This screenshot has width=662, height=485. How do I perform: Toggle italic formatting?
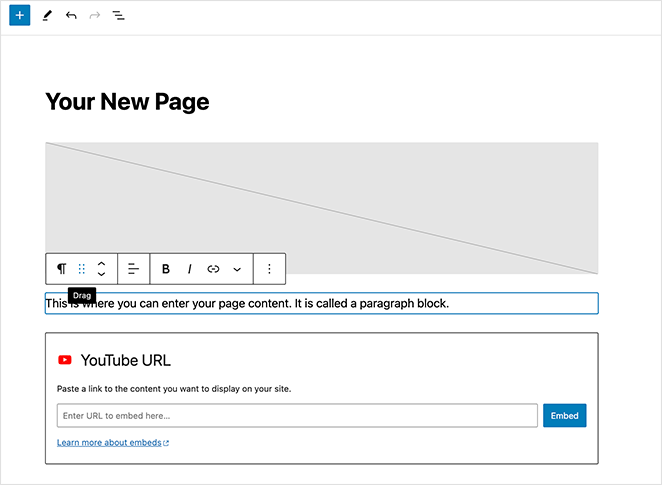189,269
